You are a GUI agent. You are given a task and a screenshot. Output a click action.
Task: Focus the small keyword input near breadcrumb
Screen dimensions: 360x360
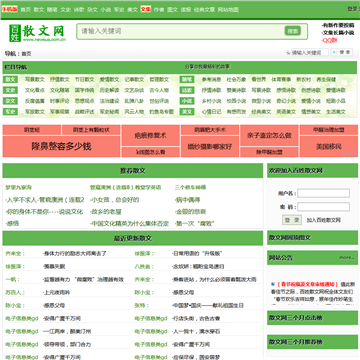point(310,53)
